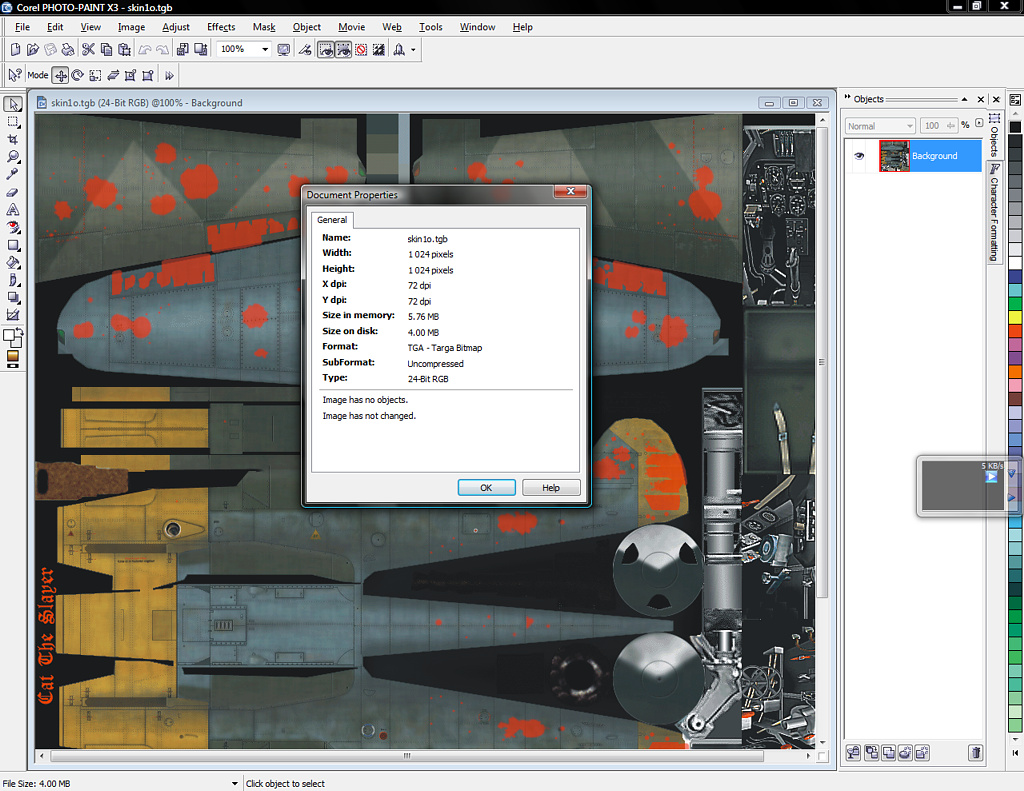Hide the Background object via eye icon
1024x791 pixels.
click(x=858, y=156)
